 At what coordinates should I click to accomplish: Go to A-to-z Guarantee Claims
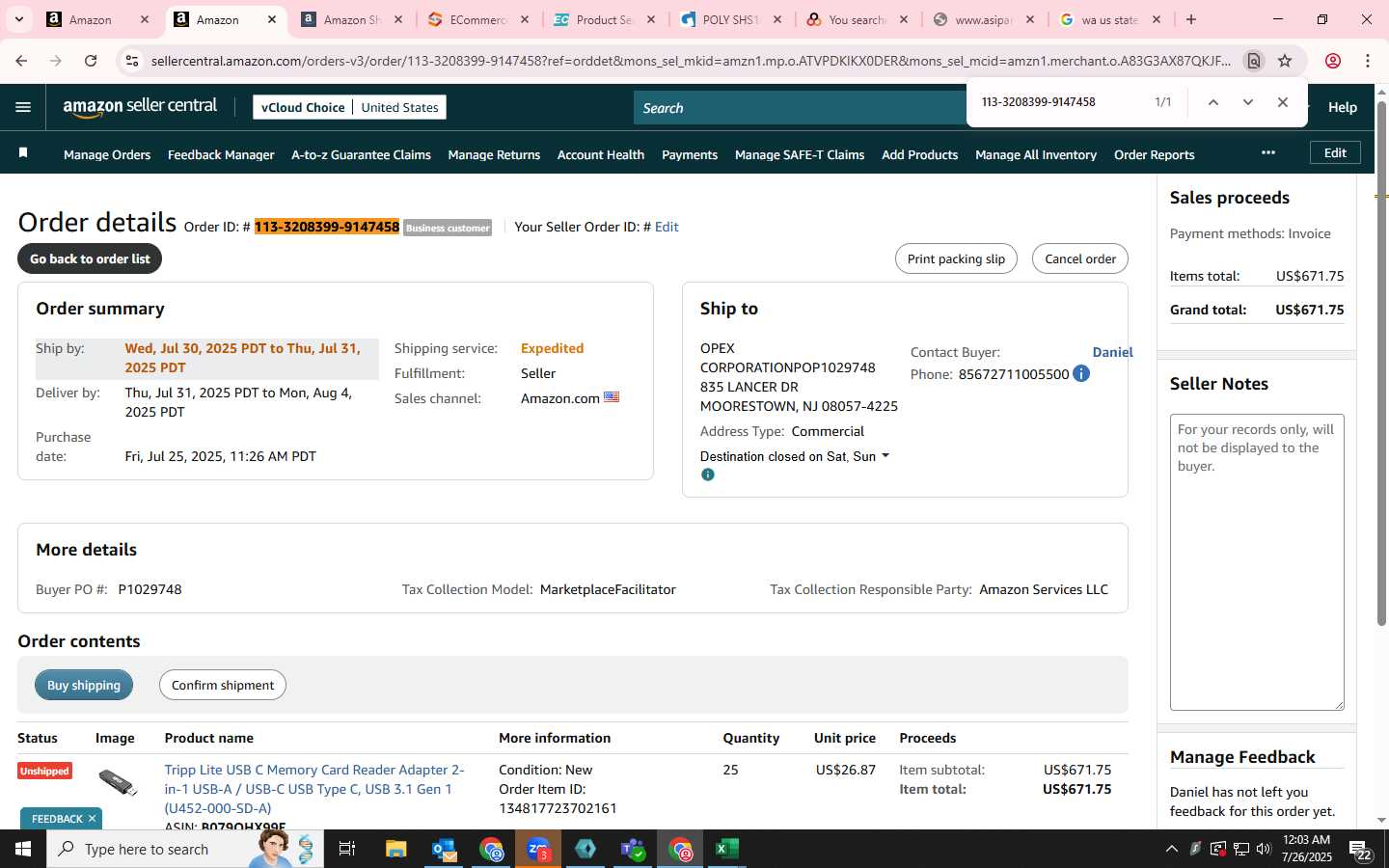pos(361,154)
